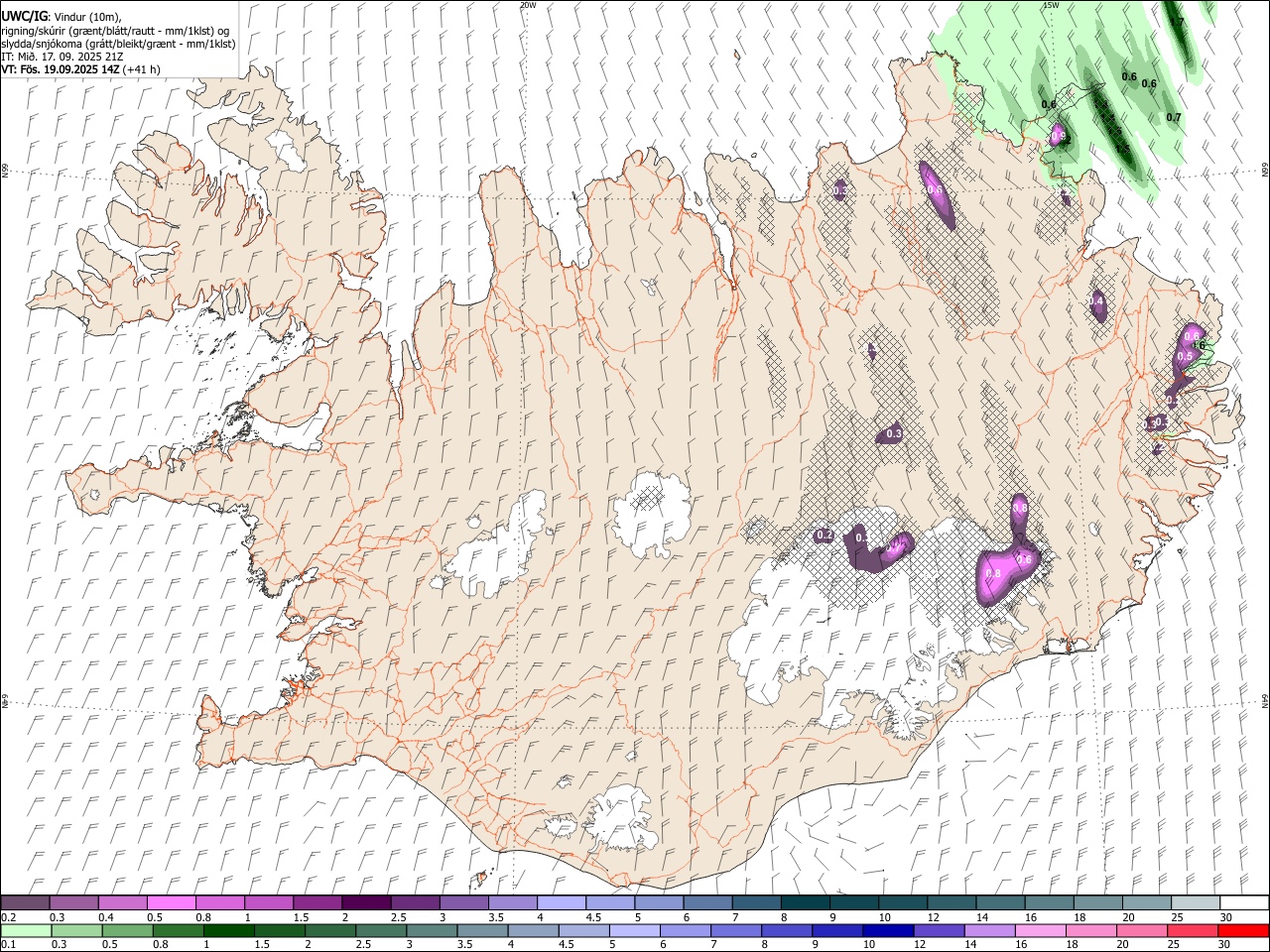The image size is (1270, 952).
Task: Click the top legend swatch for 2.5–3
Action: point(415,902)
